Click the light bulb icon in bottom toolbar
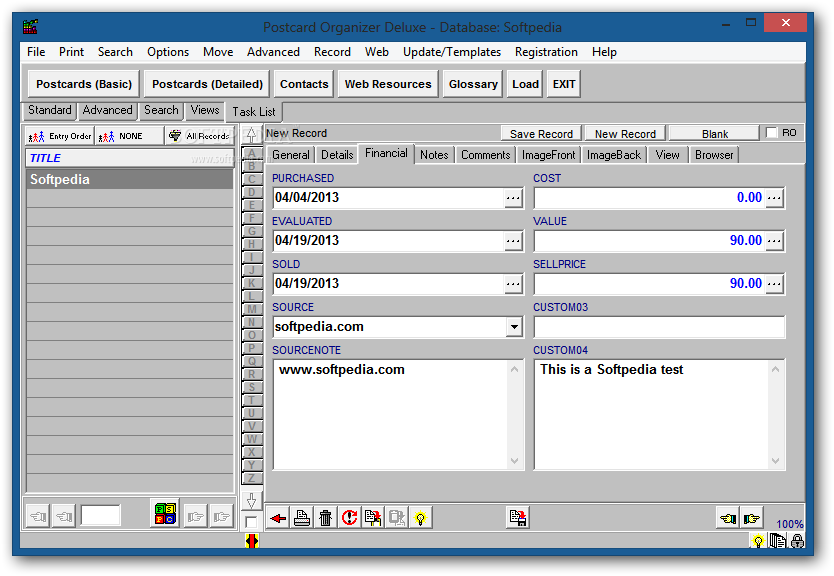 421,517
